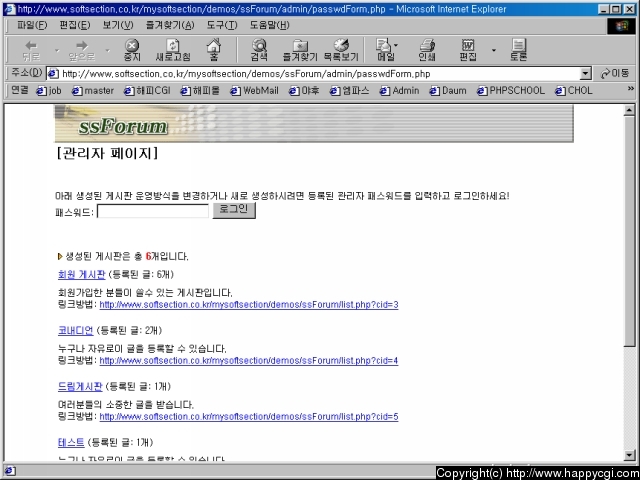The width and height of the screenshot is (640, 480).
Task: Stop page loading with 중지 icon
Action: [132, 50]
